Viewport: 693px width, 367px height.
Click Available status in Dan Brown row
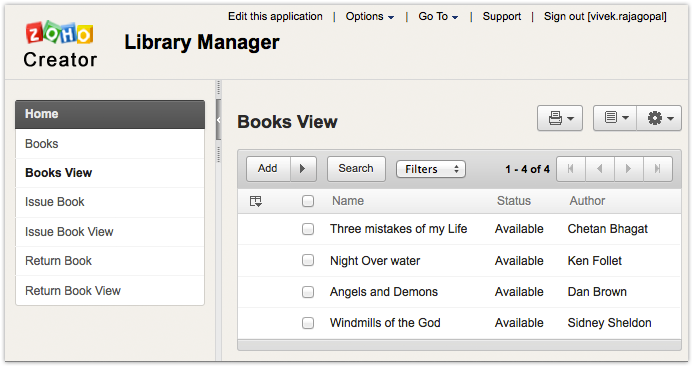519,292
